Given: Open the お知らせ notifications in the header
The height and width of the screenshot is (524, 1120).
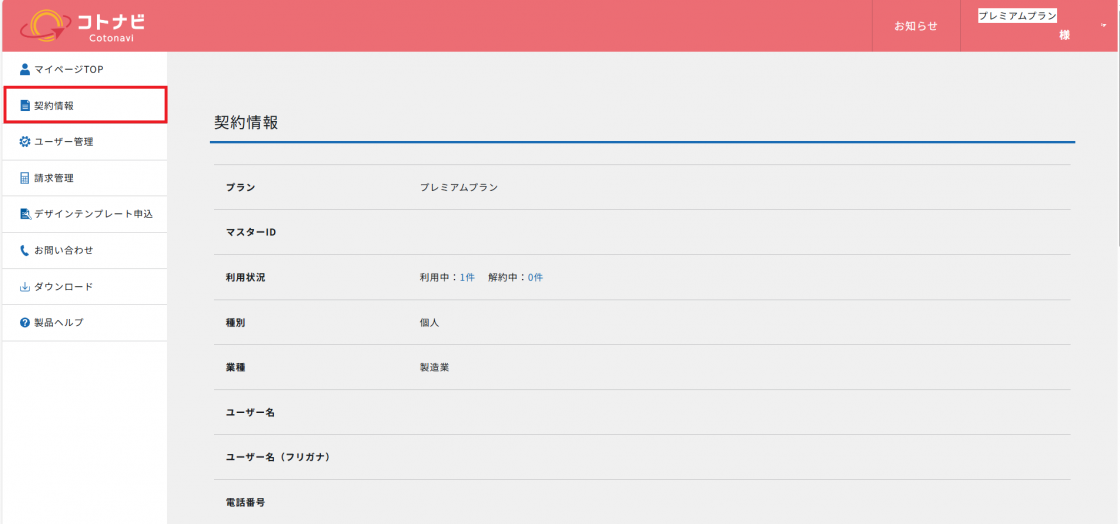Looking at the screenshot, I should [x=915, y=26].
